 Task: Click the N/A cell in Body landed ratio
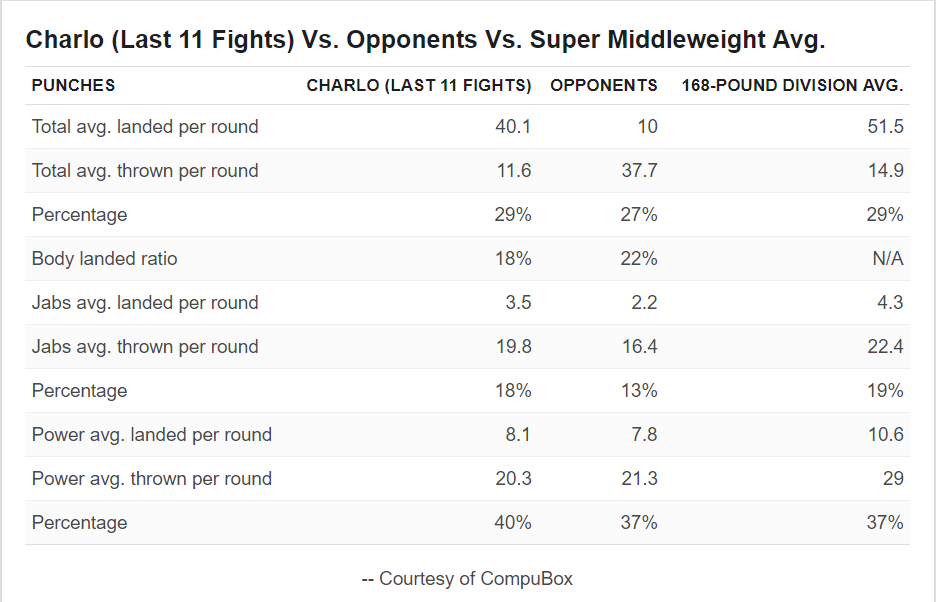pyautogui.click(x=888, y=259)
